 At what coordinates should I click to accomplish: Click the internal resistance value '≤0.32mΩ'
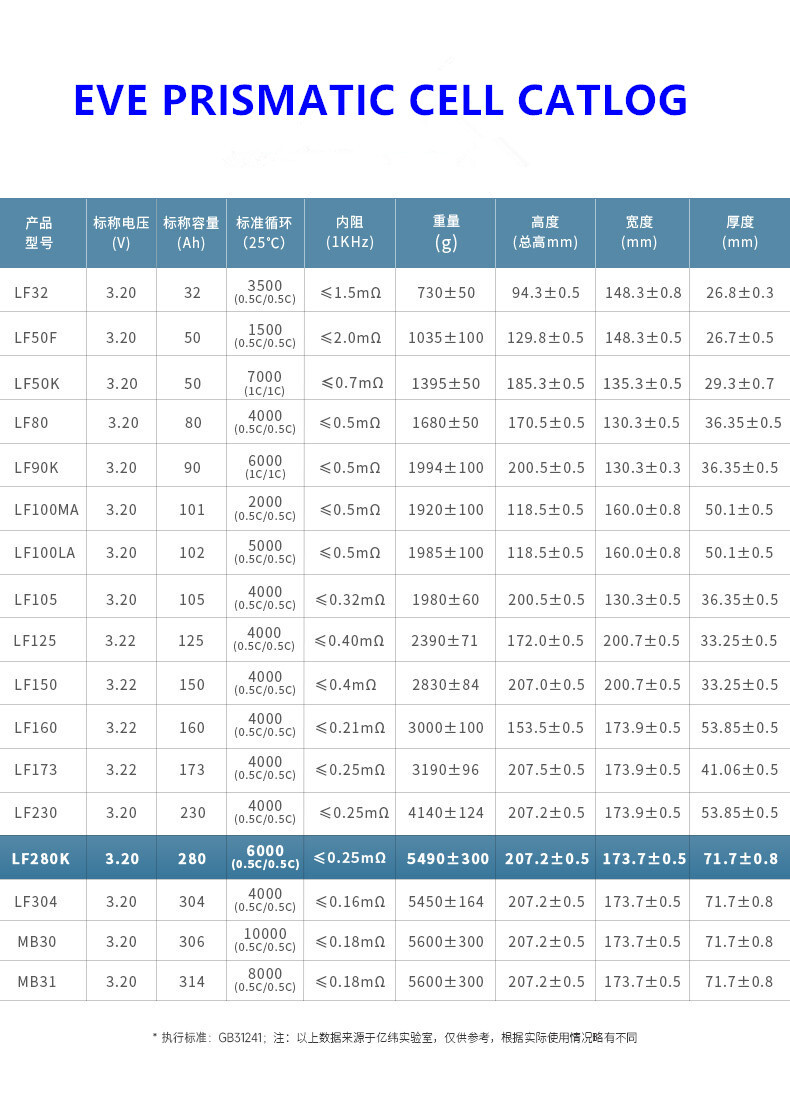pyautogui.click(x=350, y=599)
